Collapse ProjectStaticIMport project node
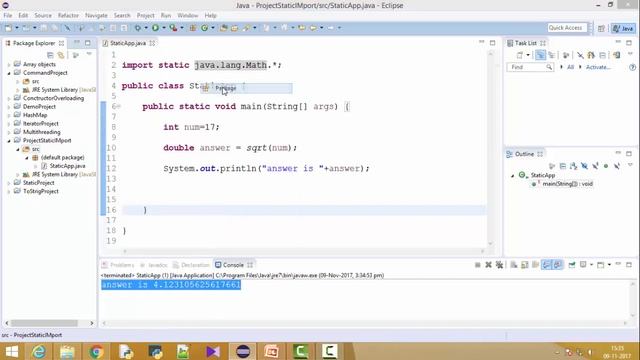 tap(9, 141)
